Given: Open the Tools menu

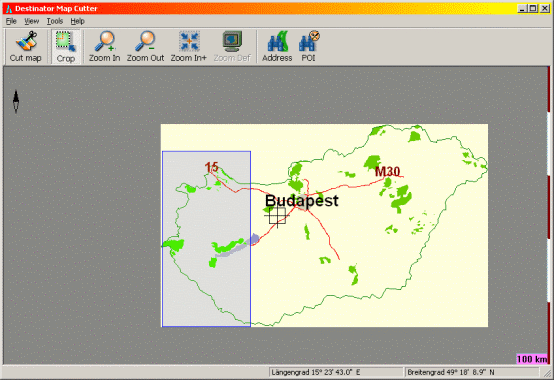Looking at the screenshot, I should pyautogui.click(x=55, y=21).
